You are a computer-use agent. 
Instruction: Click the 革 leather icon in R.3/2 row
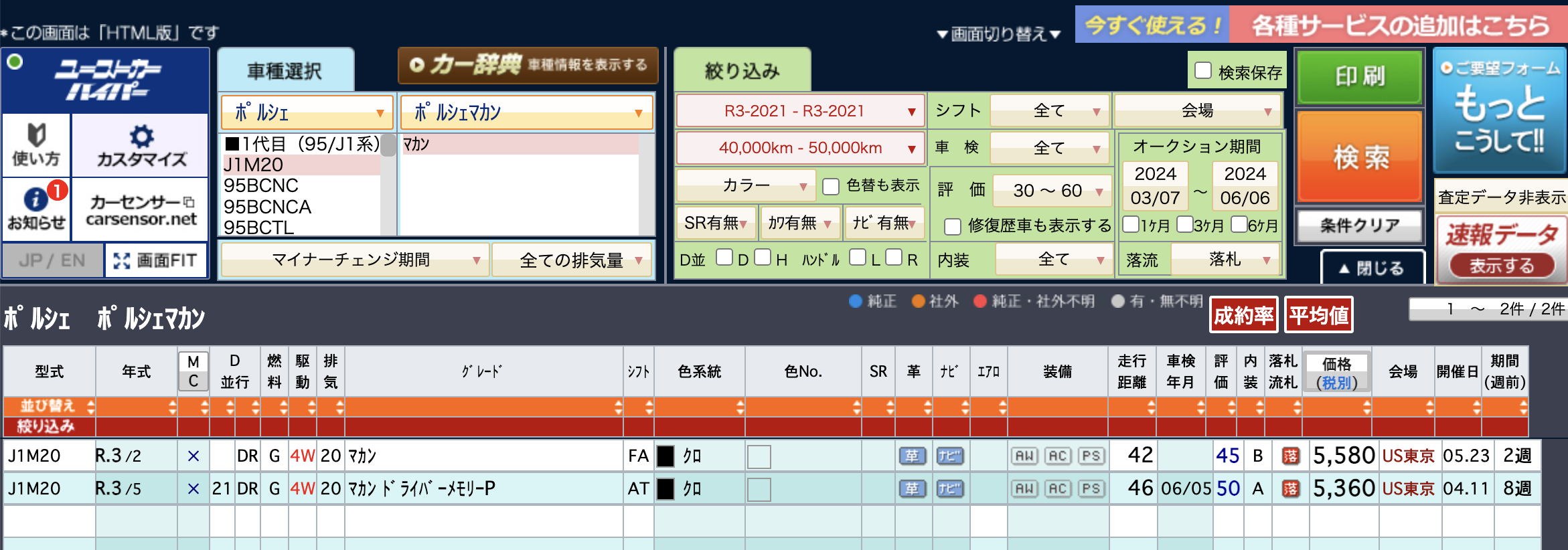tap(912, 456)
